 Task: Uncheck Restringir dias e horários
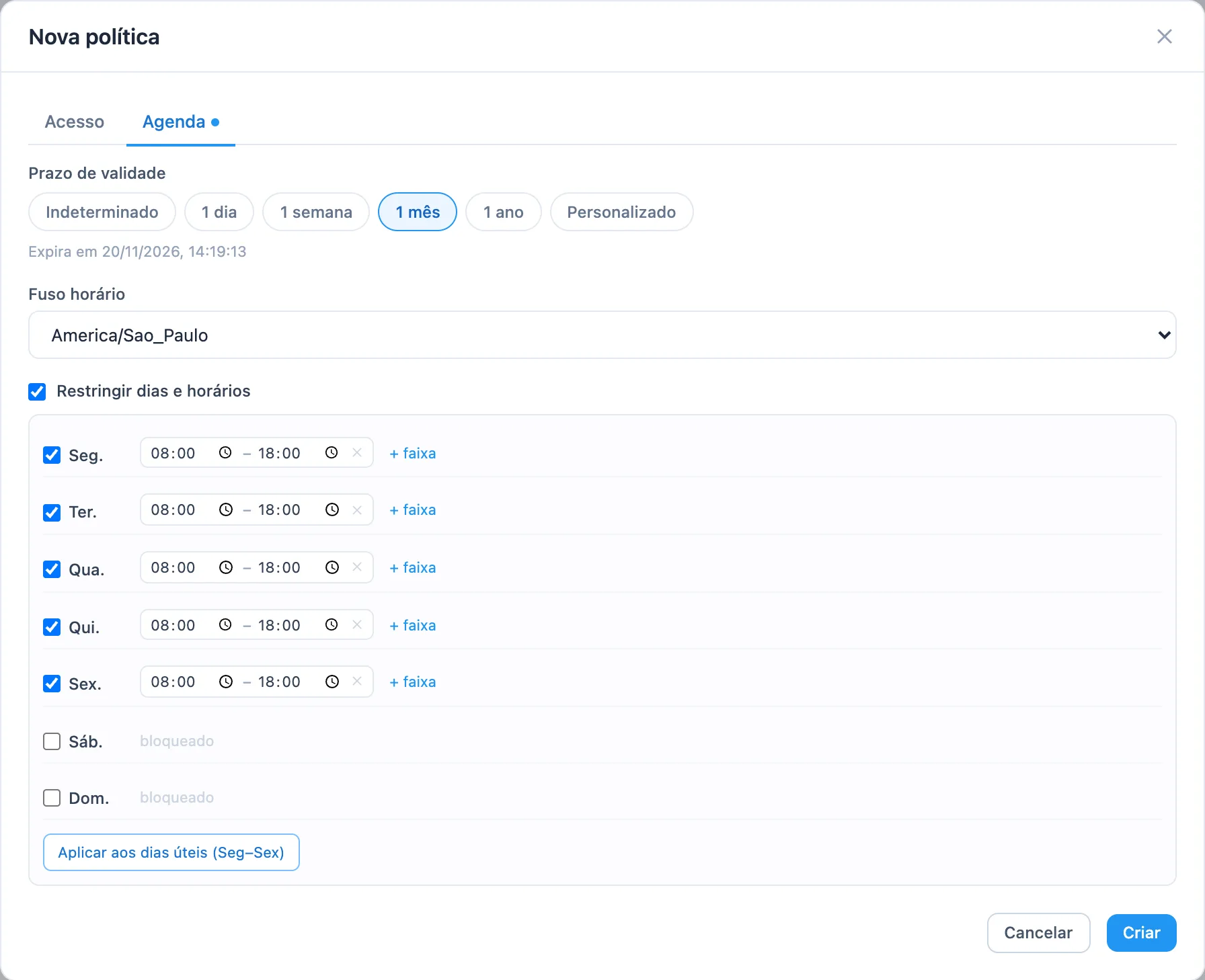pos(37,392)
